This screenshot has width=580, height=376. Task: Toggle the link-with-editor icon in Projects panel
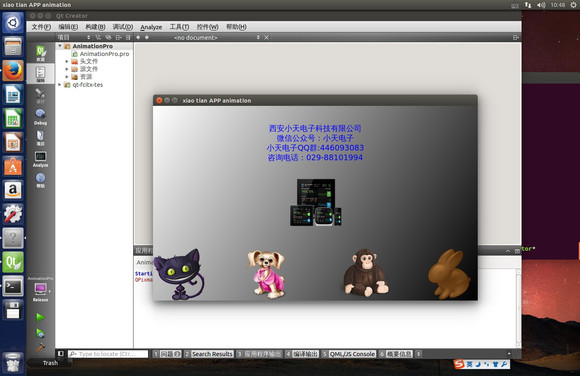108,37
